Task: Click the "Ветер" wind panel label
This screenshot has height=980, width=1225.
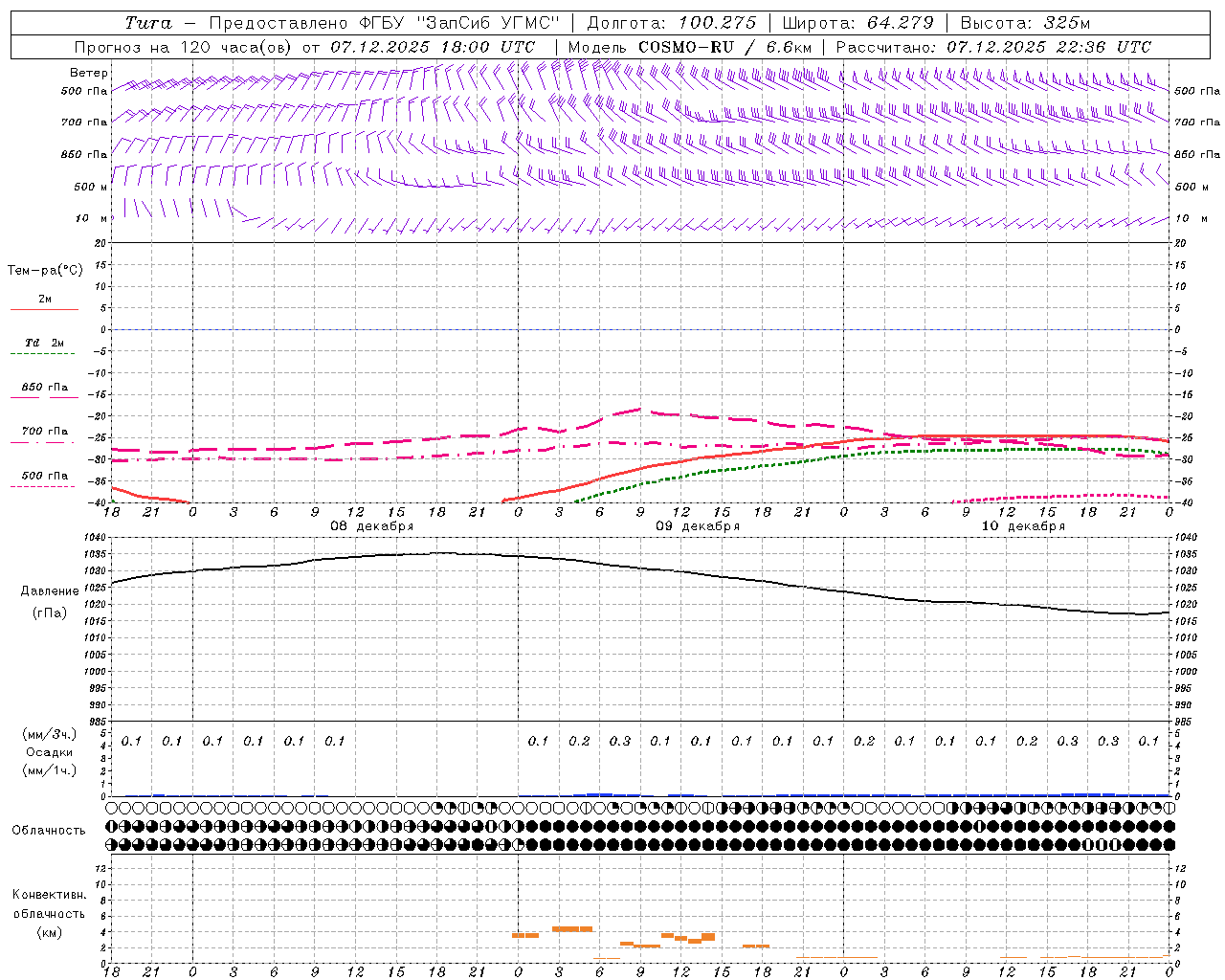Action: [x=88, y=73]
